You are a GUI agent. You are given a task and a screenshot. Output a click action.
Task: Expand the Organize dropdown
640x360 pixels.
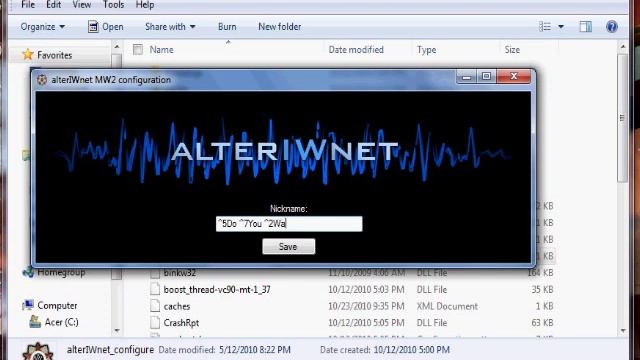pyautogui.click(x=42, y=27)
